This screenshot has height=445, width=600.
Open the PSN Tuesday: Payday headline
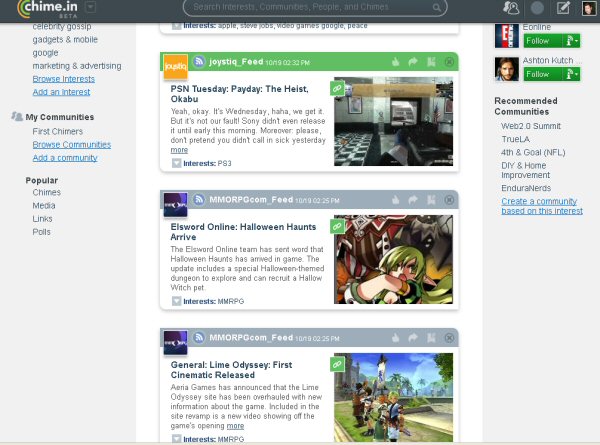[x=240, y=94]
